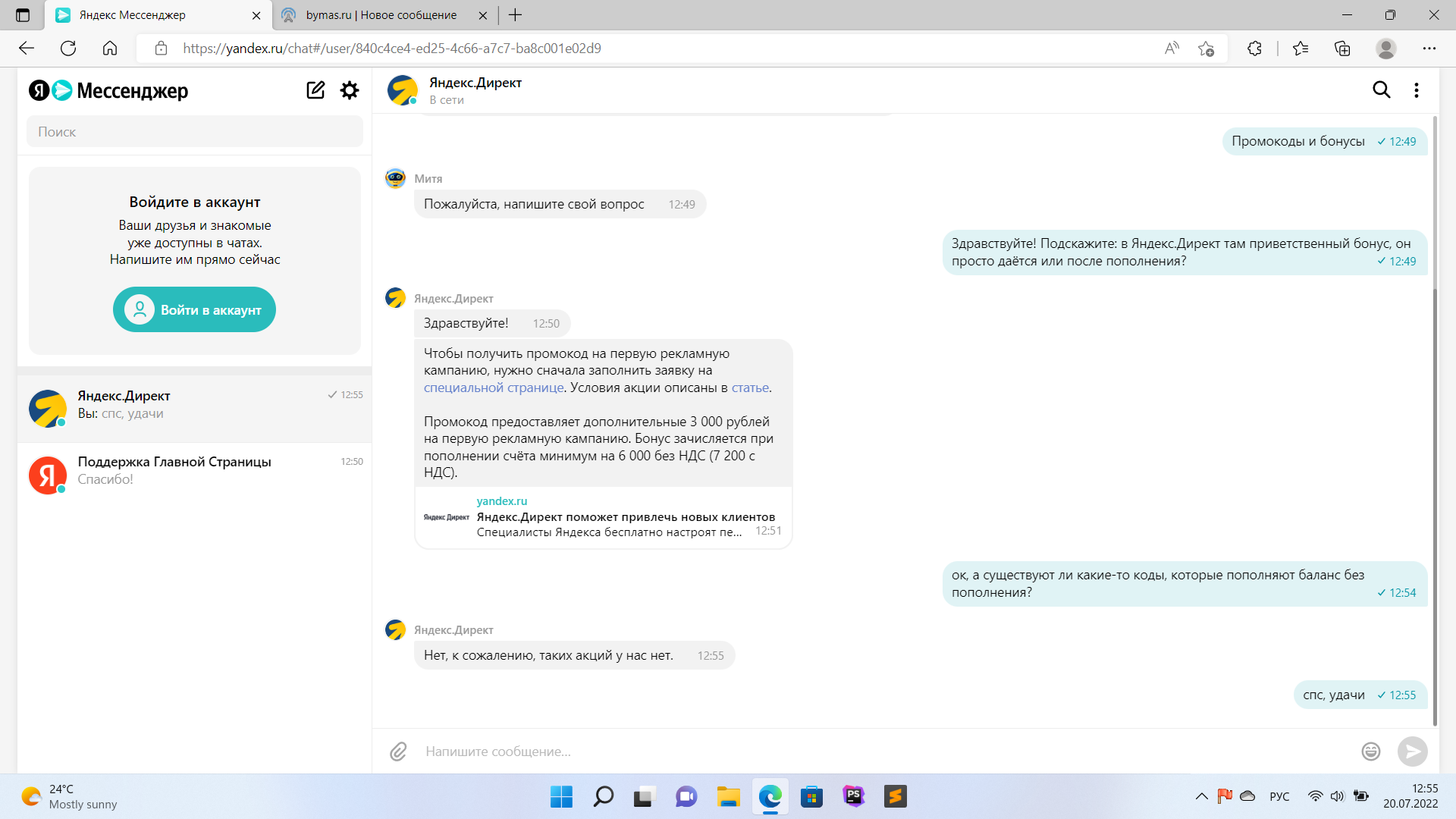Click the Войти в аккаунт button

[194, 309]
